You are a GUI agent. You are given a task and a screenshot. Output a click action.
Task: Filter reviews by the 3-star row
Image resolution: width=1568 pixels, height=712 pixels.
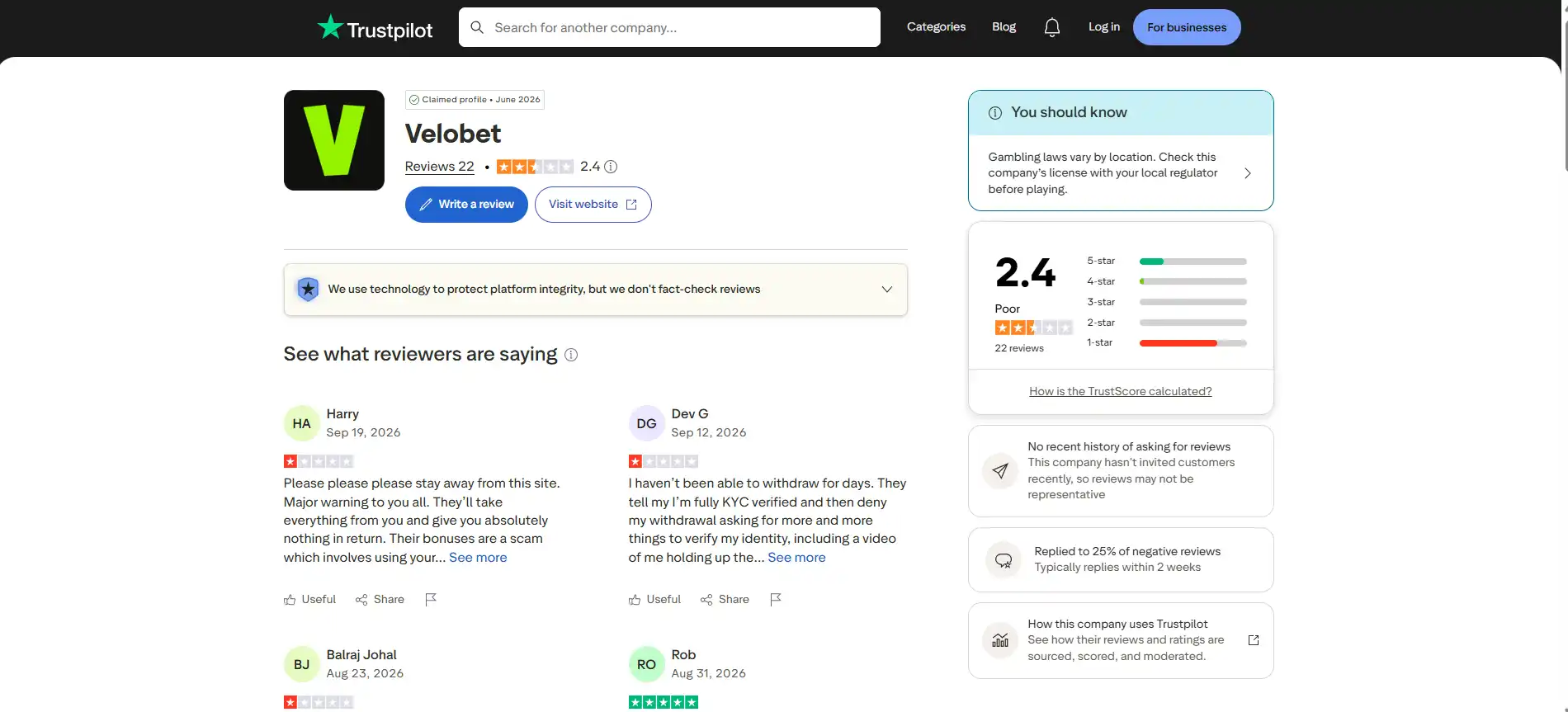pos(1167,302)
